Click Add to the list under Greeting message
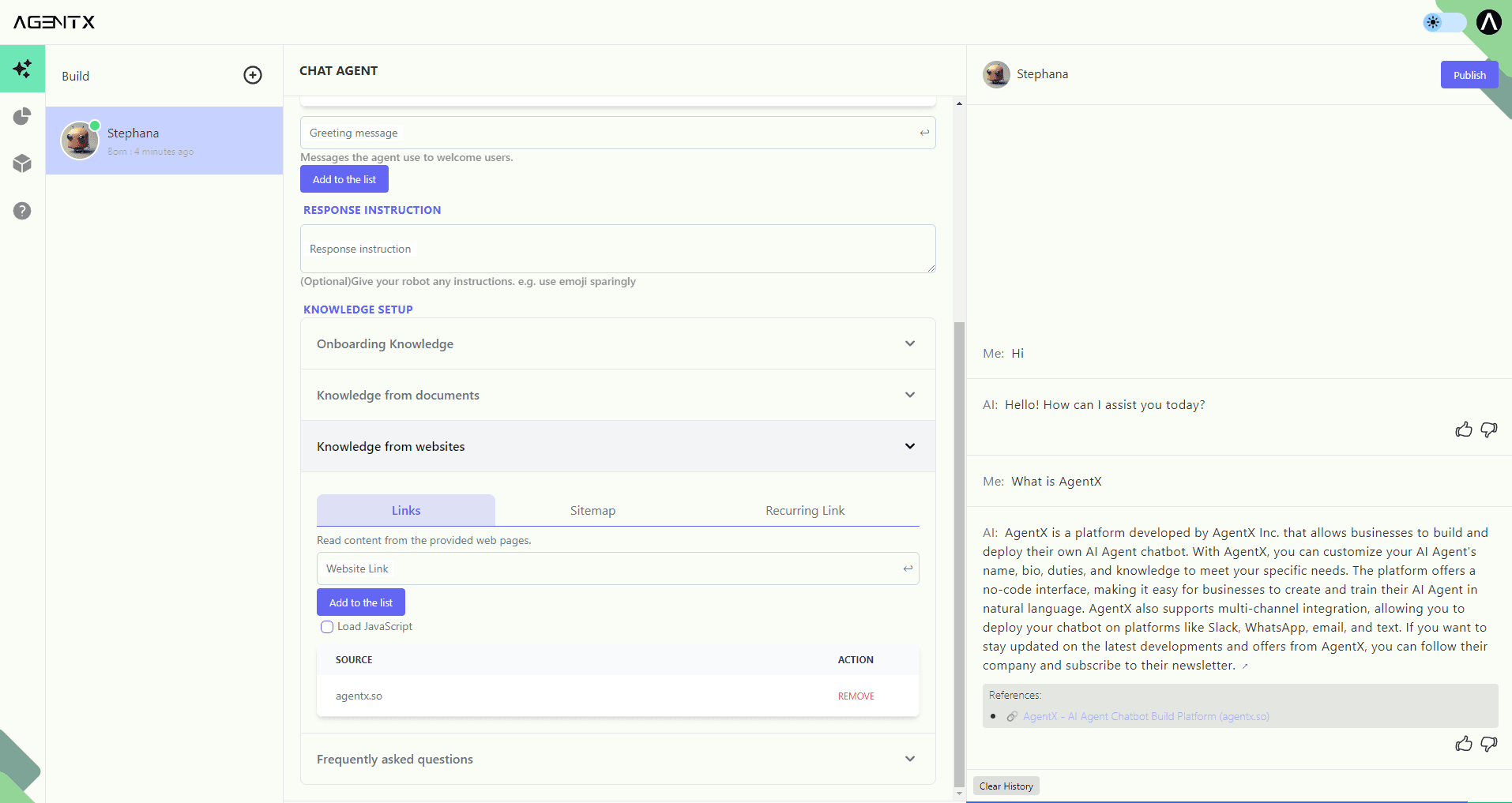This screenshot has width=1512, height=803. point(344,179)
